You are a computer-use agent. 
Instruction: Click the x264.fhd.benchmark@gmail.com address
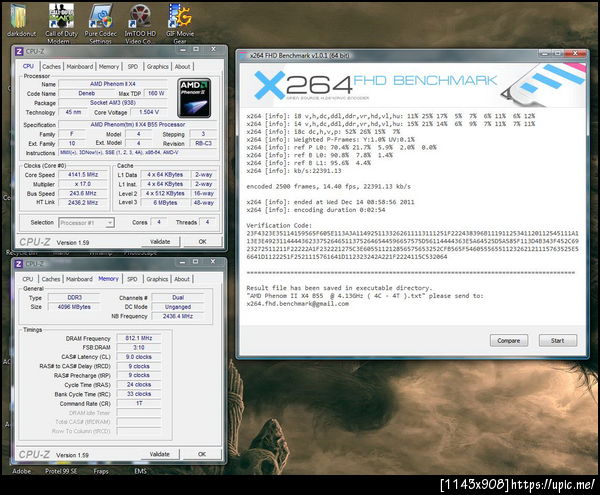pyautogui.click(x=297, y=304)
